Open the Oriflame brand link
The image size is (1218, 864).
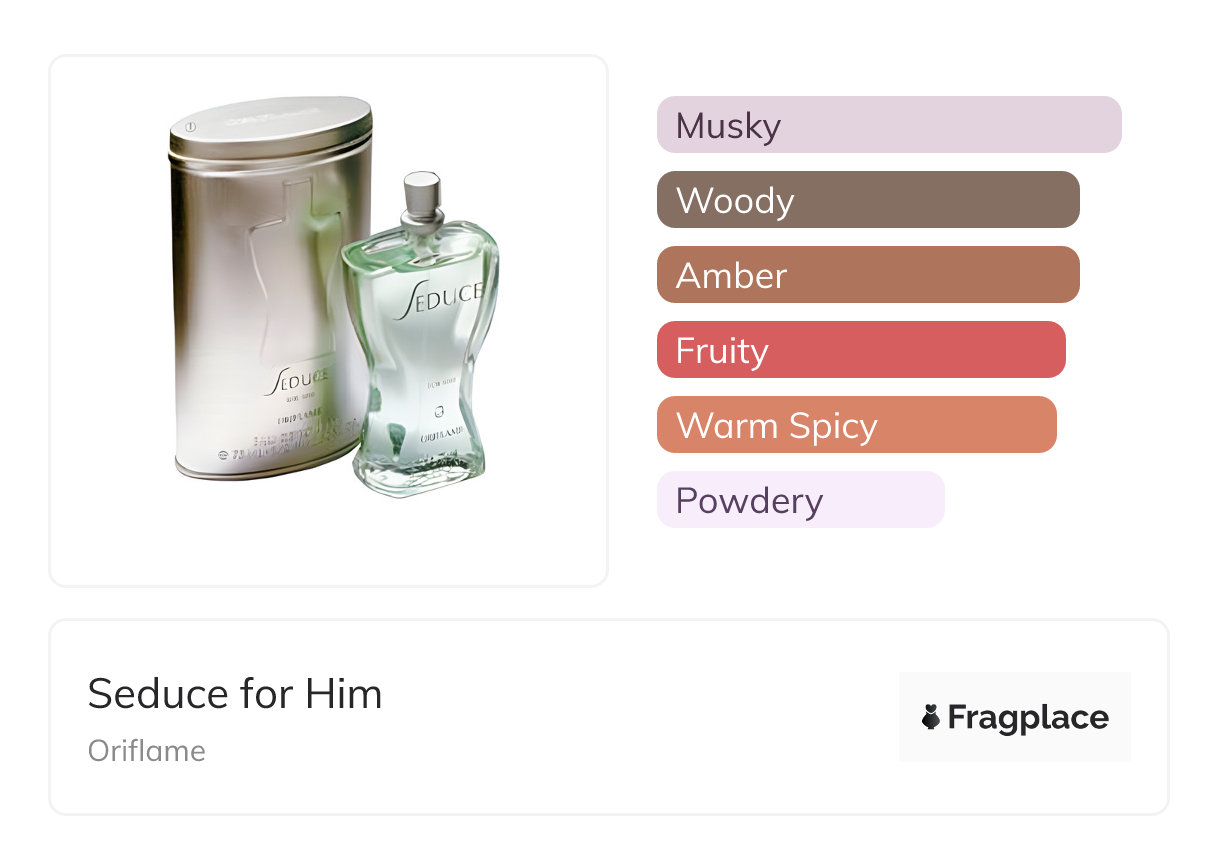click(147, 751)
